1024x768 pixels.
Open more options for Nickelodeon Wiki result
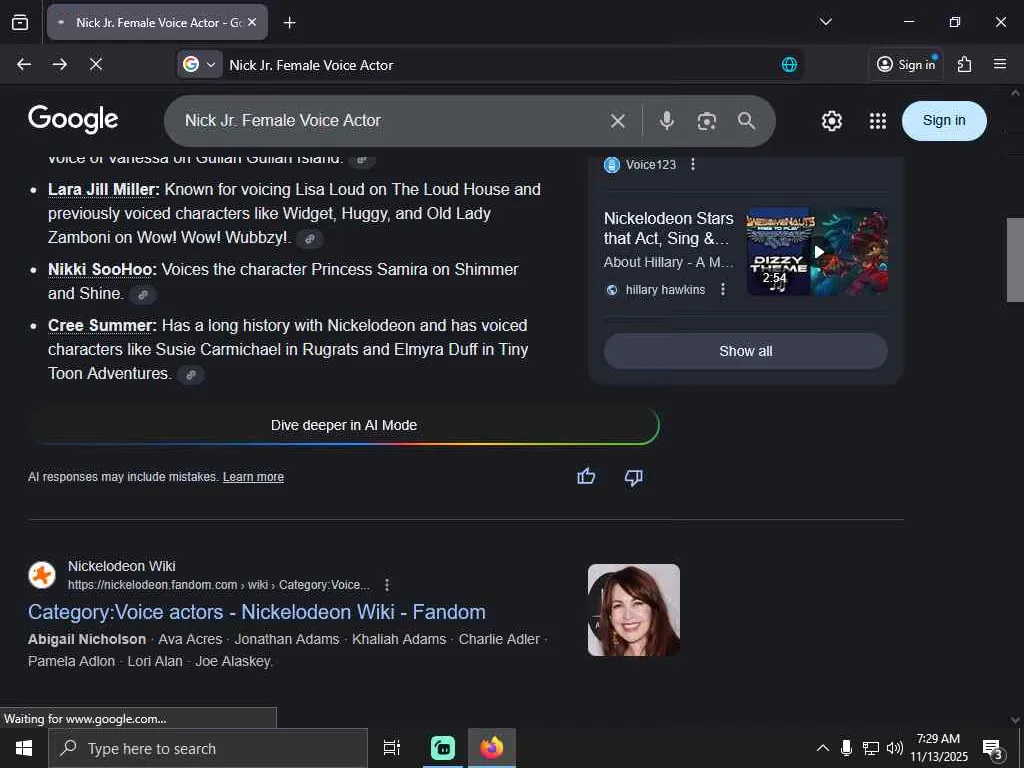click(x=387, y=584)
